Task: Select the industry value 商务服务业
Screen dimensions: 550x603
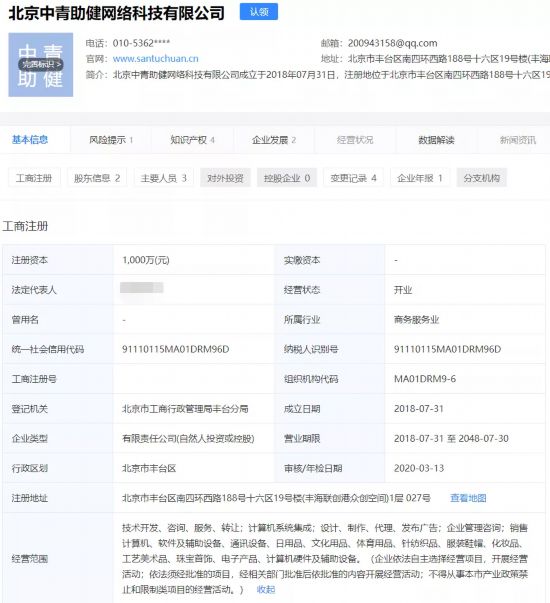Action: 416,320
